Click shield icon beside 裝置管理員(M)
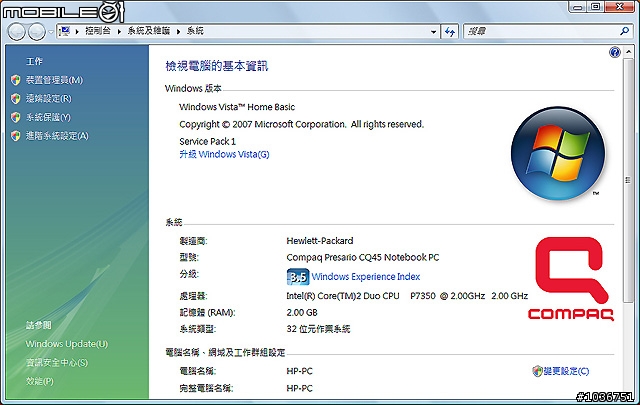640x405 pixels. point(16,80)
